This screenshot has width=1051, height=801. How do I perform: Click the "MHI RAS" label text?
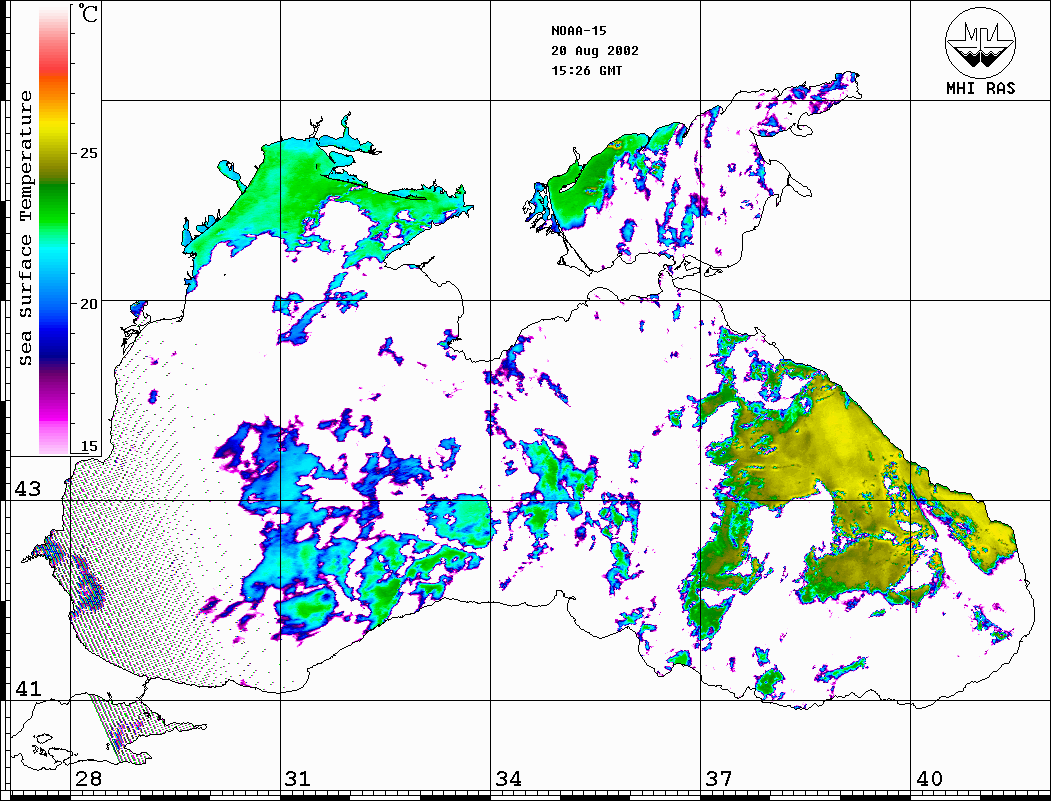[x=980, y=88]
